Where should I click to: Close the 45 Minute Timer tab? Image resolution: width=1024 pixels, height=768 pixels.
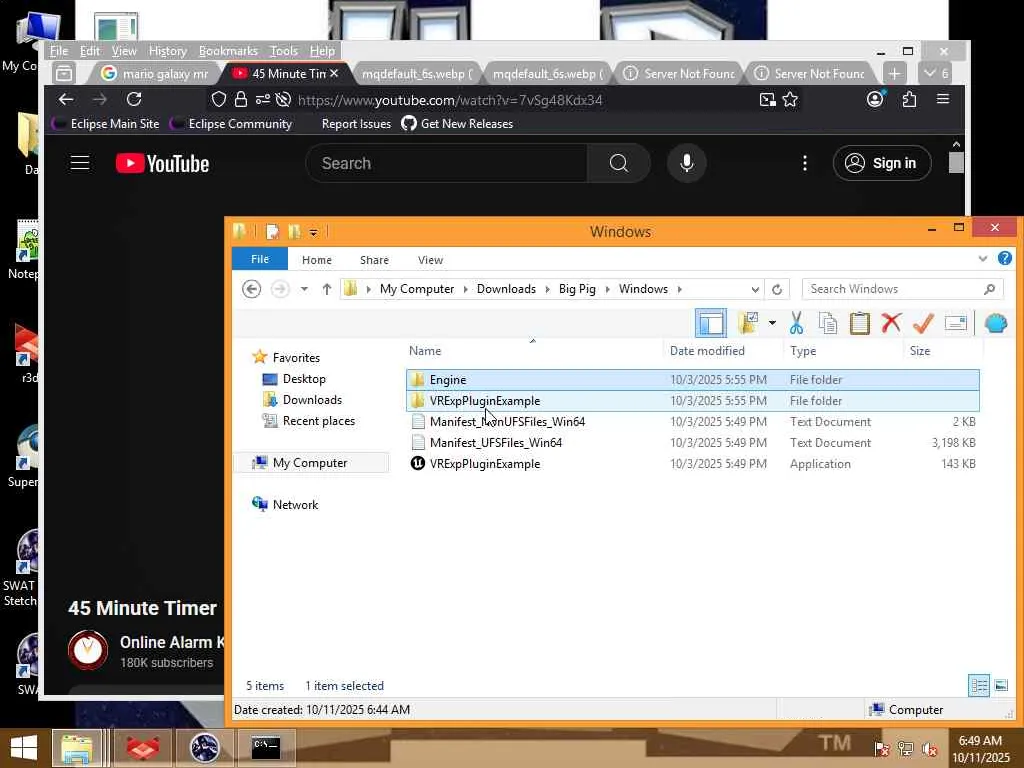point(334,73)
